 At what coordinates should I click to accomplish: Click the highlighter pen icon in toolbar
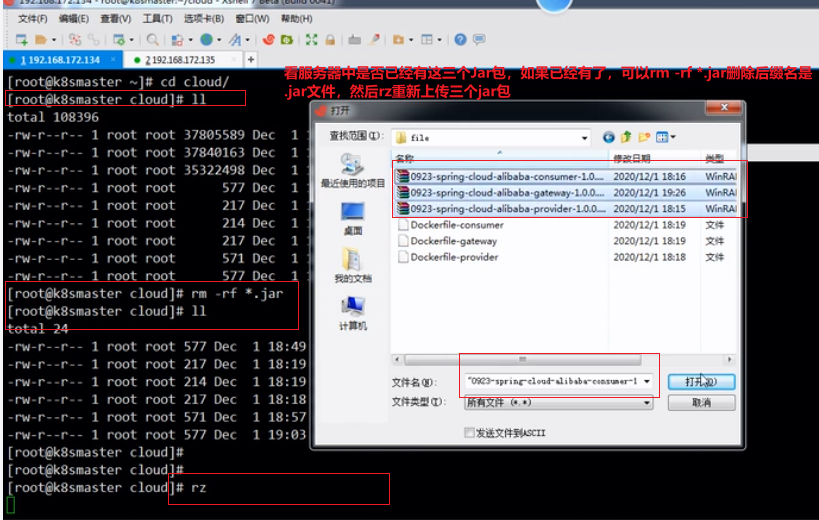point(374,40)
